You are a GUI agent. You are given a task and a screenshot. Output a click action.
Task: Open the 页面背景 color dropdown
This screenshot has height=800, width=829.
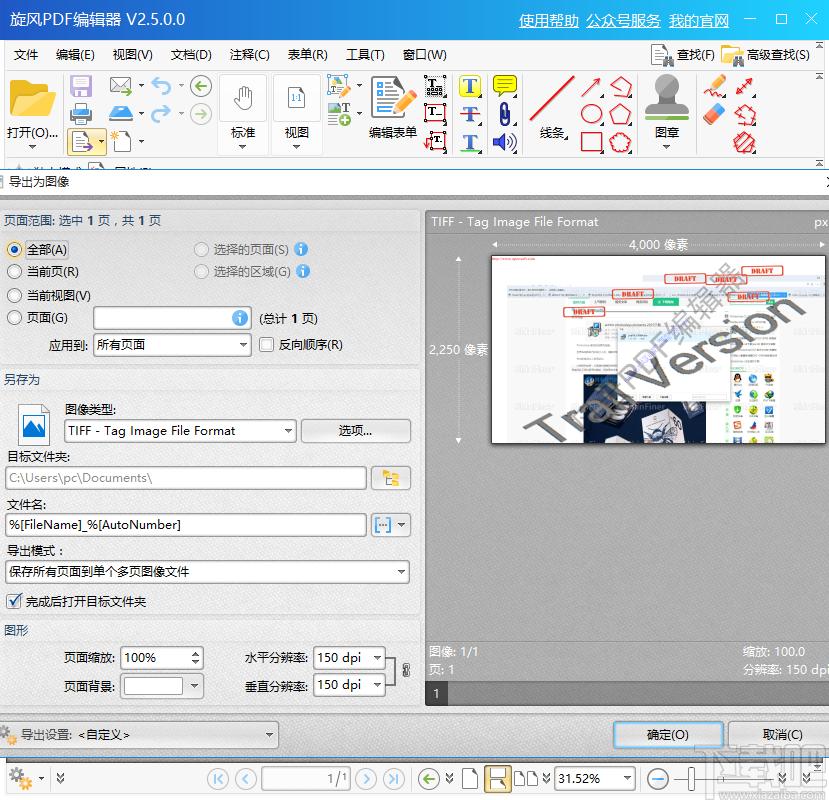(x=195, y=686)
